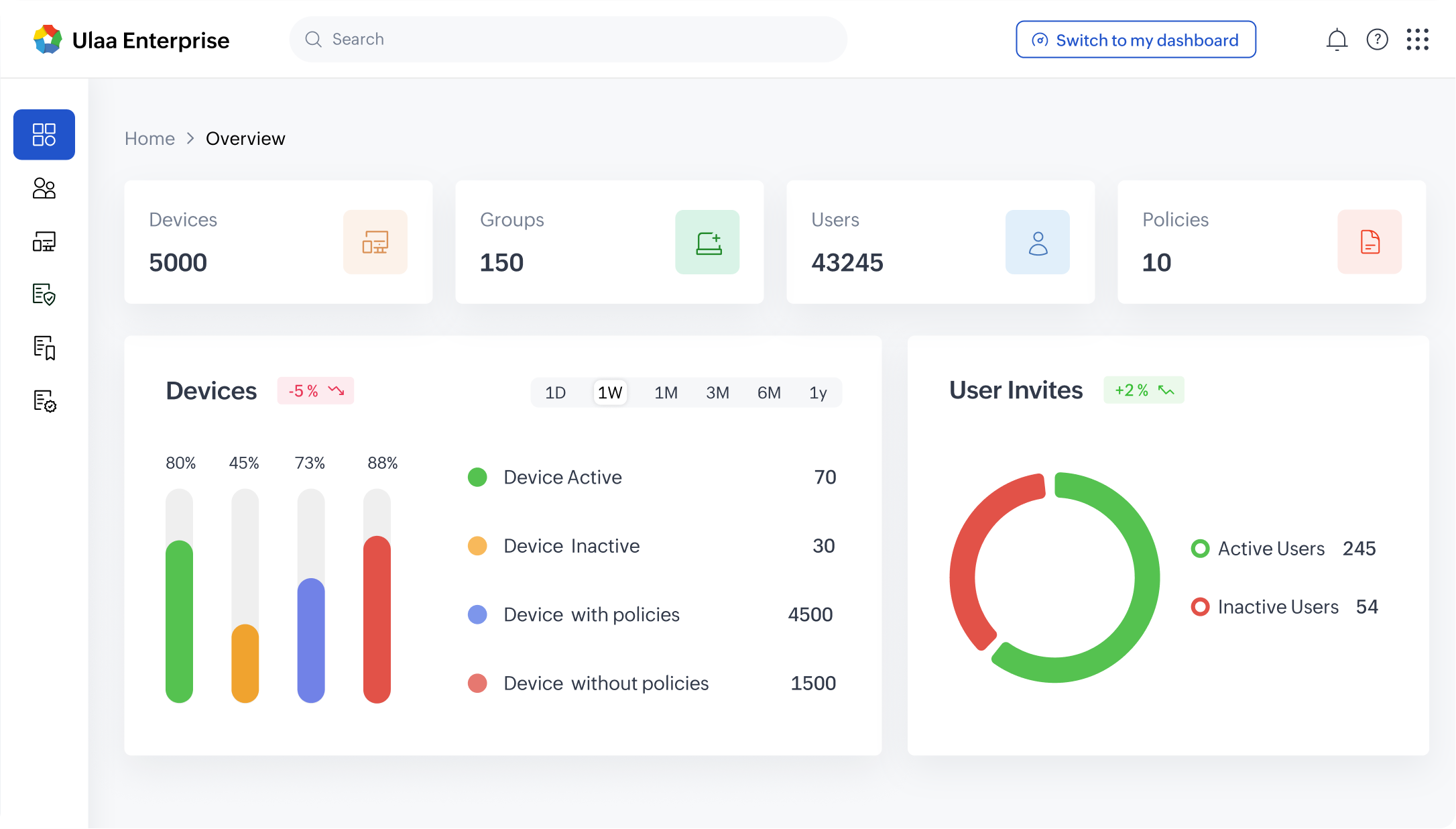Click Device with policies legend dot
The width and height of the screenshot is (1456, 829).
pos(477,614)
